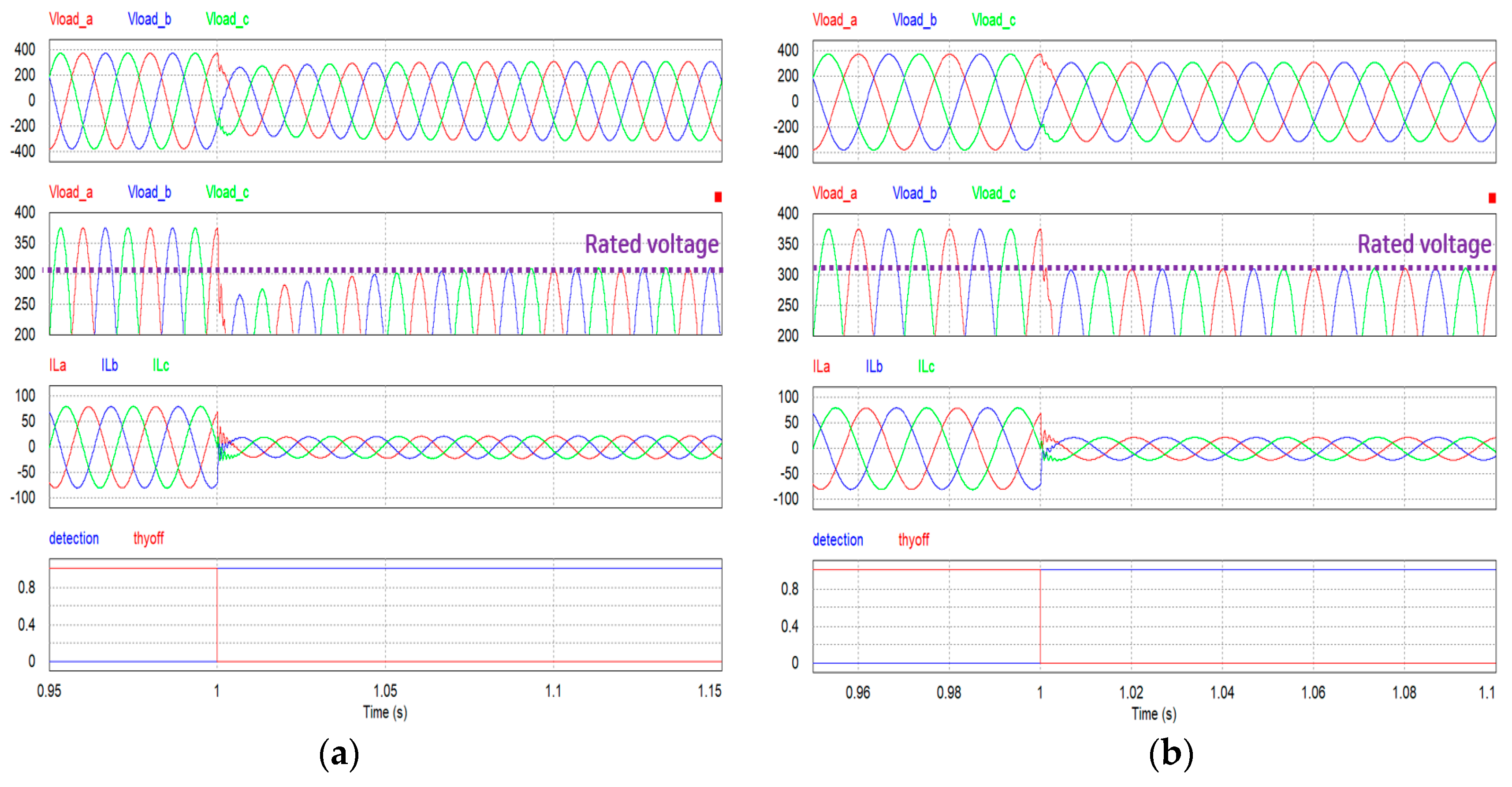The image size is (1512, 787).
Task: Select the ILb legend in left plot
Action: click(x=109, y=365)
